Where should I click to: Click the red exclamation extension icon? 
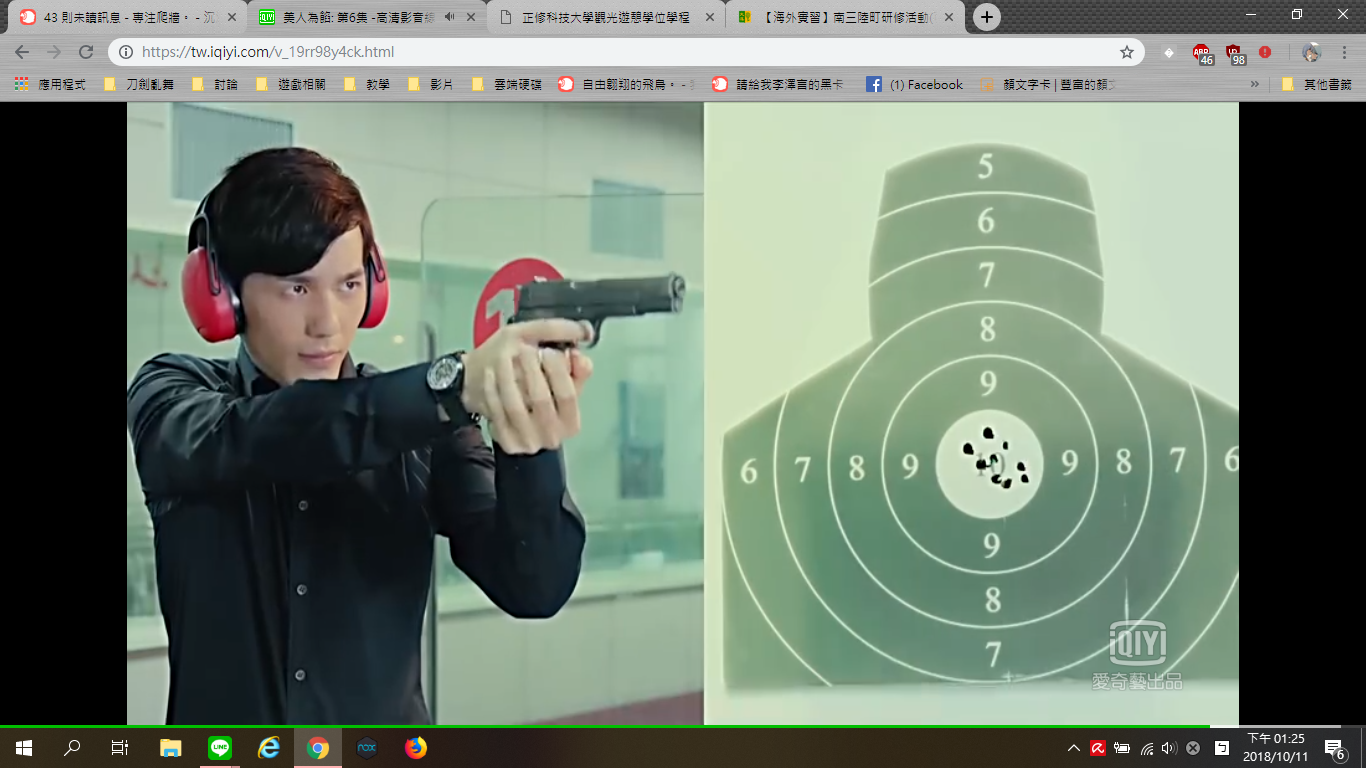1265,52
